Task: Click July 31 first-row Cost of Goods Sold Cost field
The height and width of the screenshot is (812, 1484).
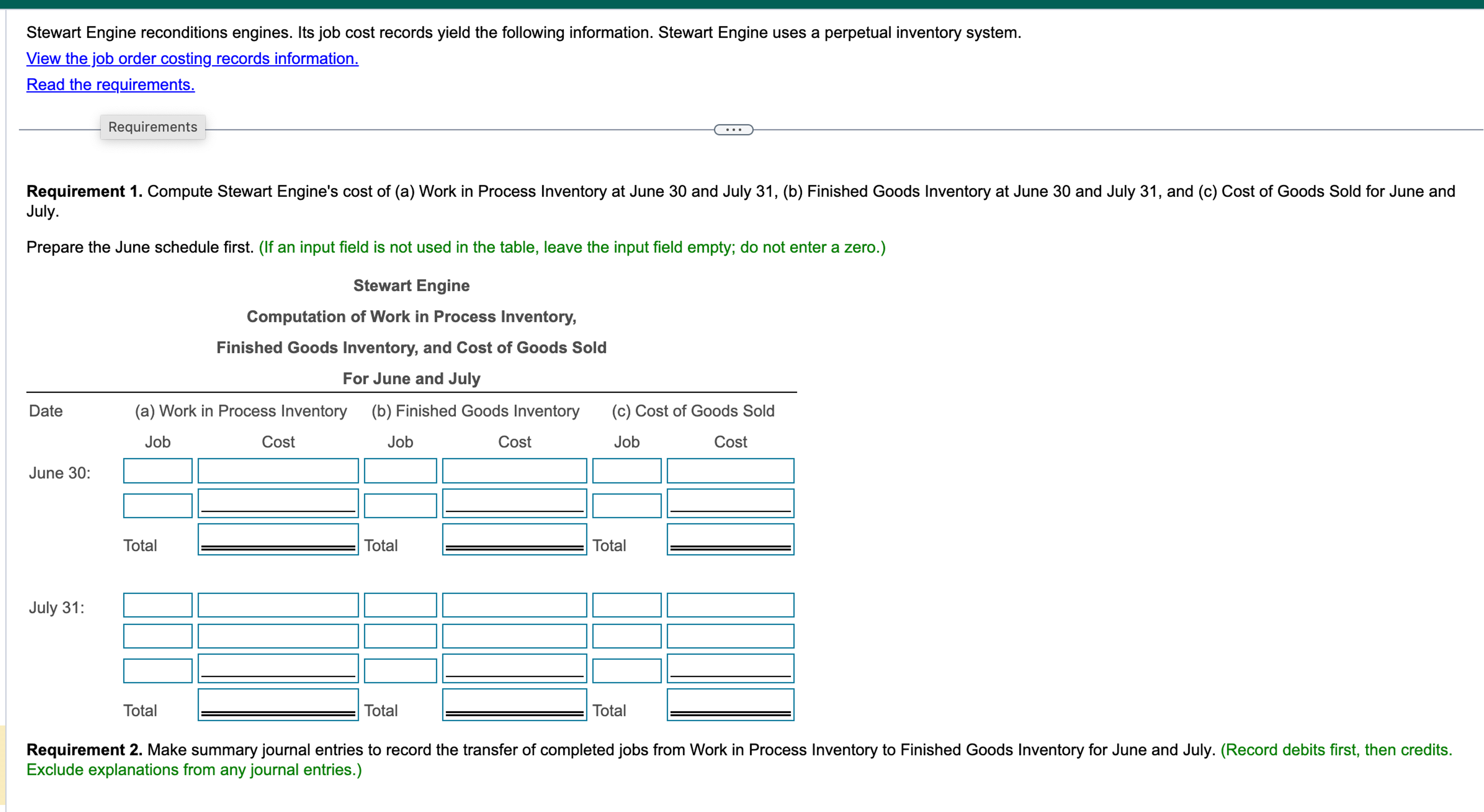Action: (x=730, y=605)
